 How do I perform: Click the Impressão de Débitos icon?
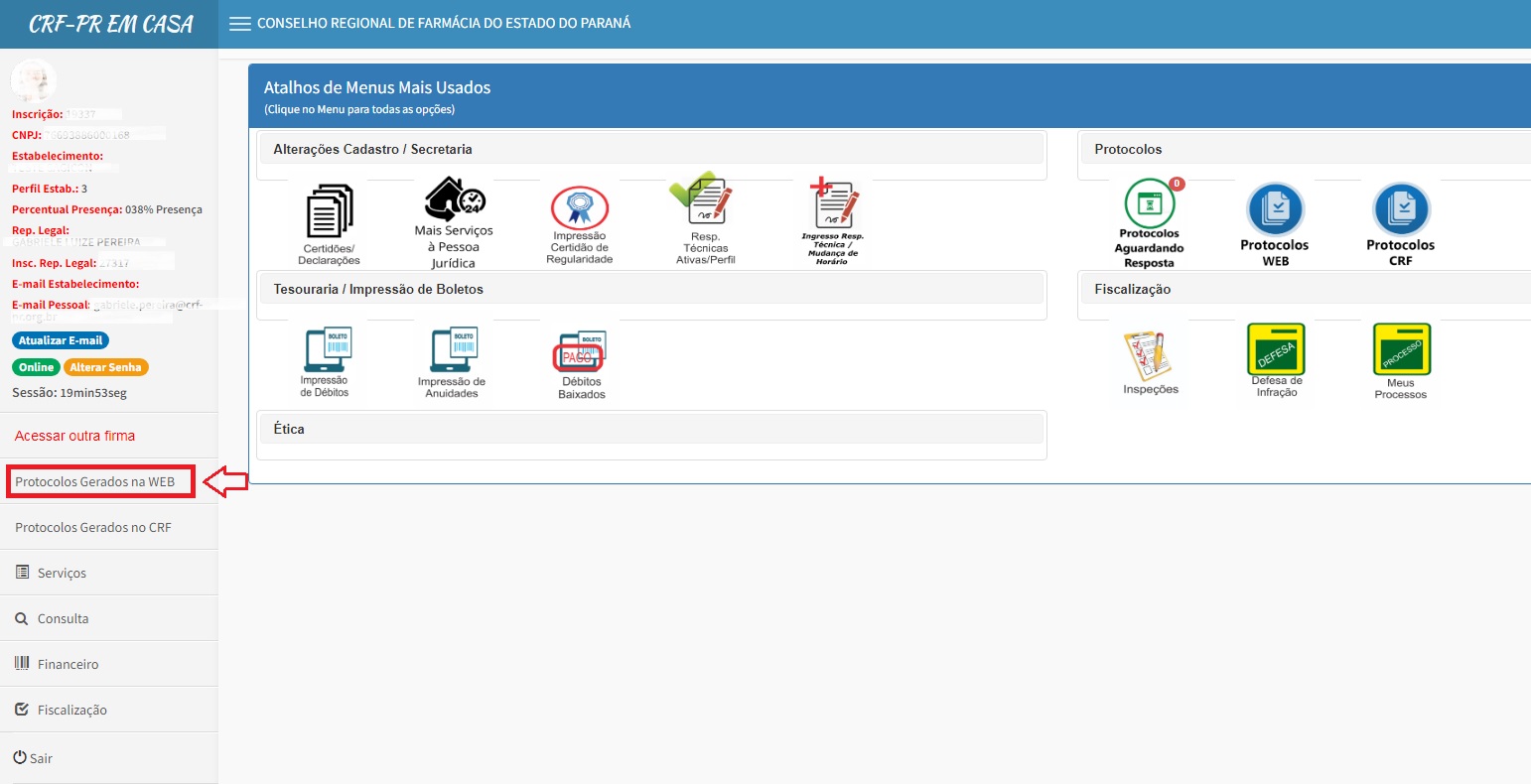click(x=325, y=361)
